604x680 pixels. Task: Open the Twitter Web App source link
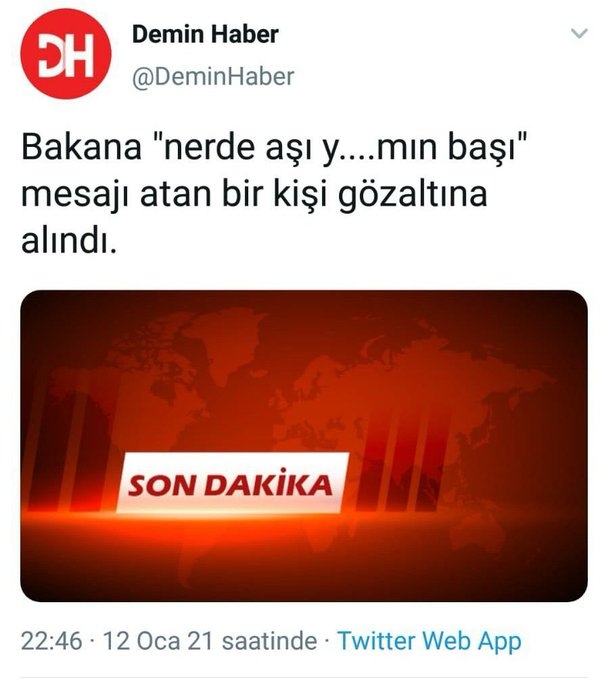tap(429, 641)
